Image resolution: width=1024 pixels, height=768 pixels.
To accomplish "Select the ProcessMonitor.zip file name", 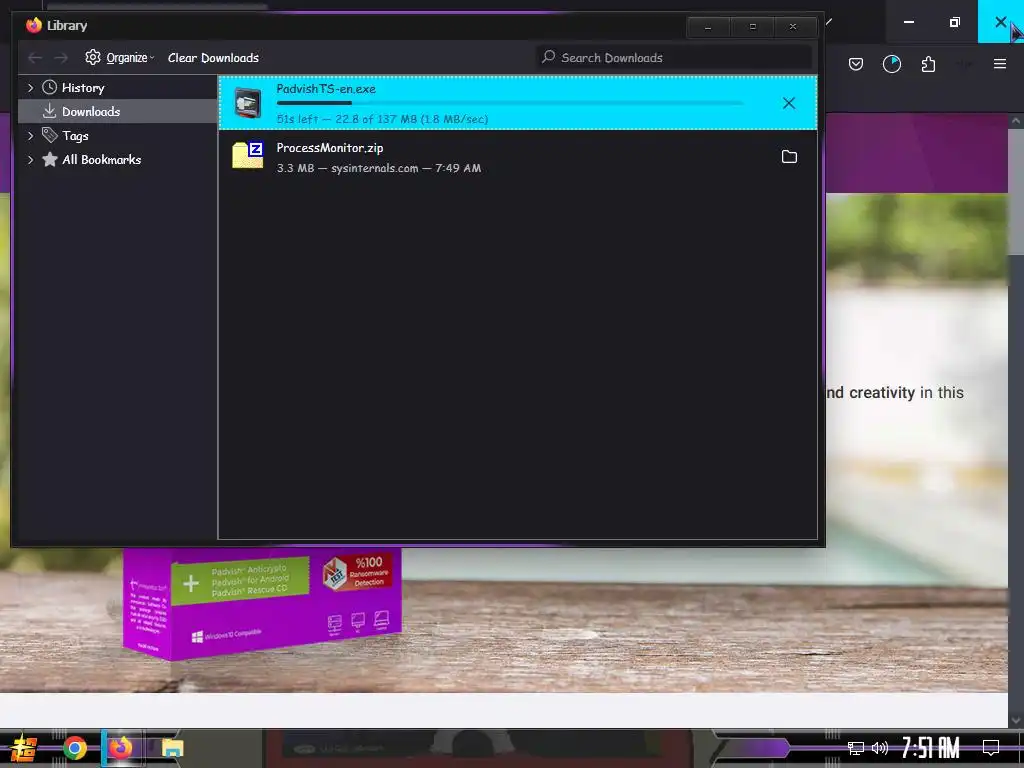I will [x=330, y=148].
